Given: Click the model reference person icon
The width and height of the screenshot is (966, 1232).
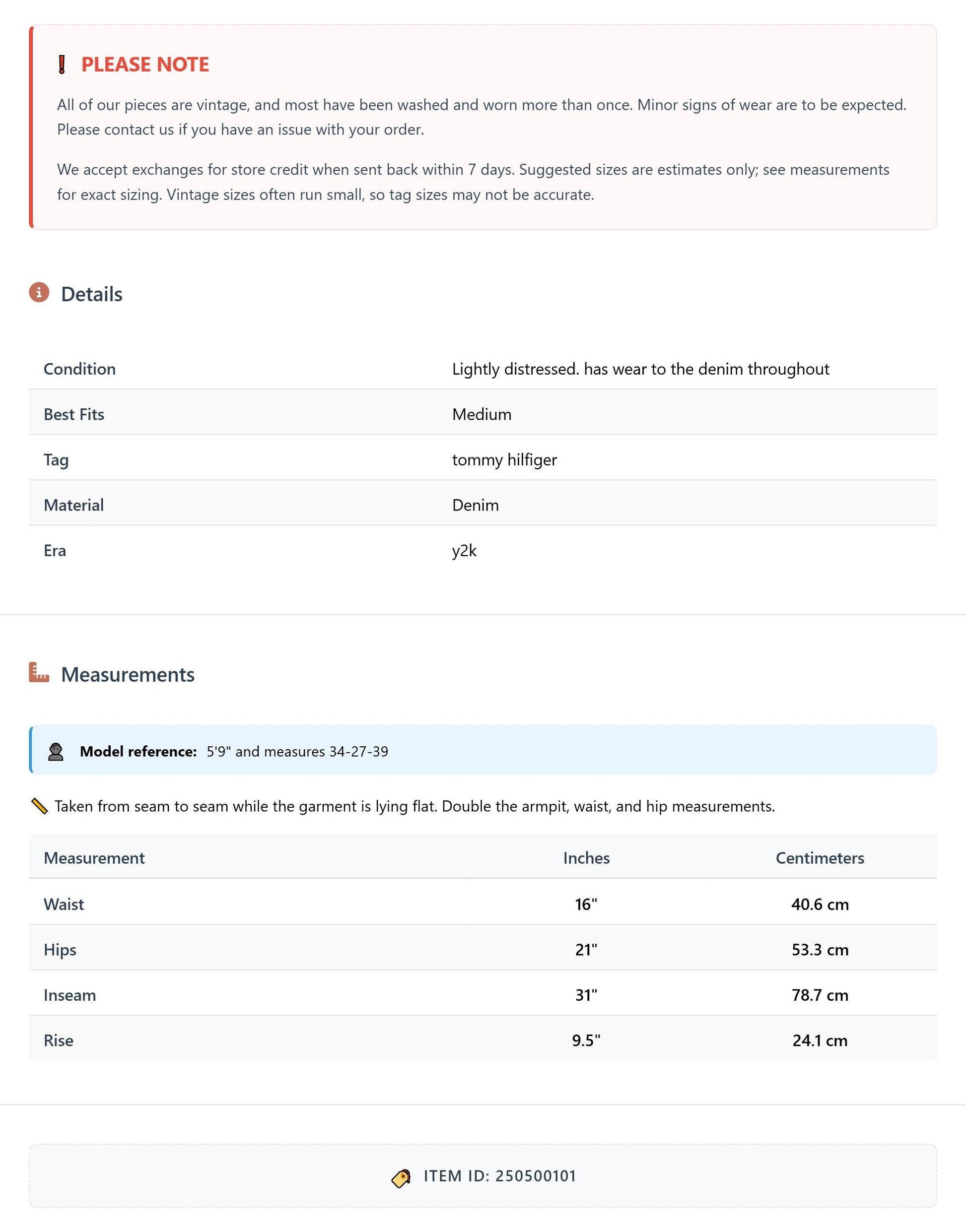Looking at the screenshot, I should (x=56, y=752).
